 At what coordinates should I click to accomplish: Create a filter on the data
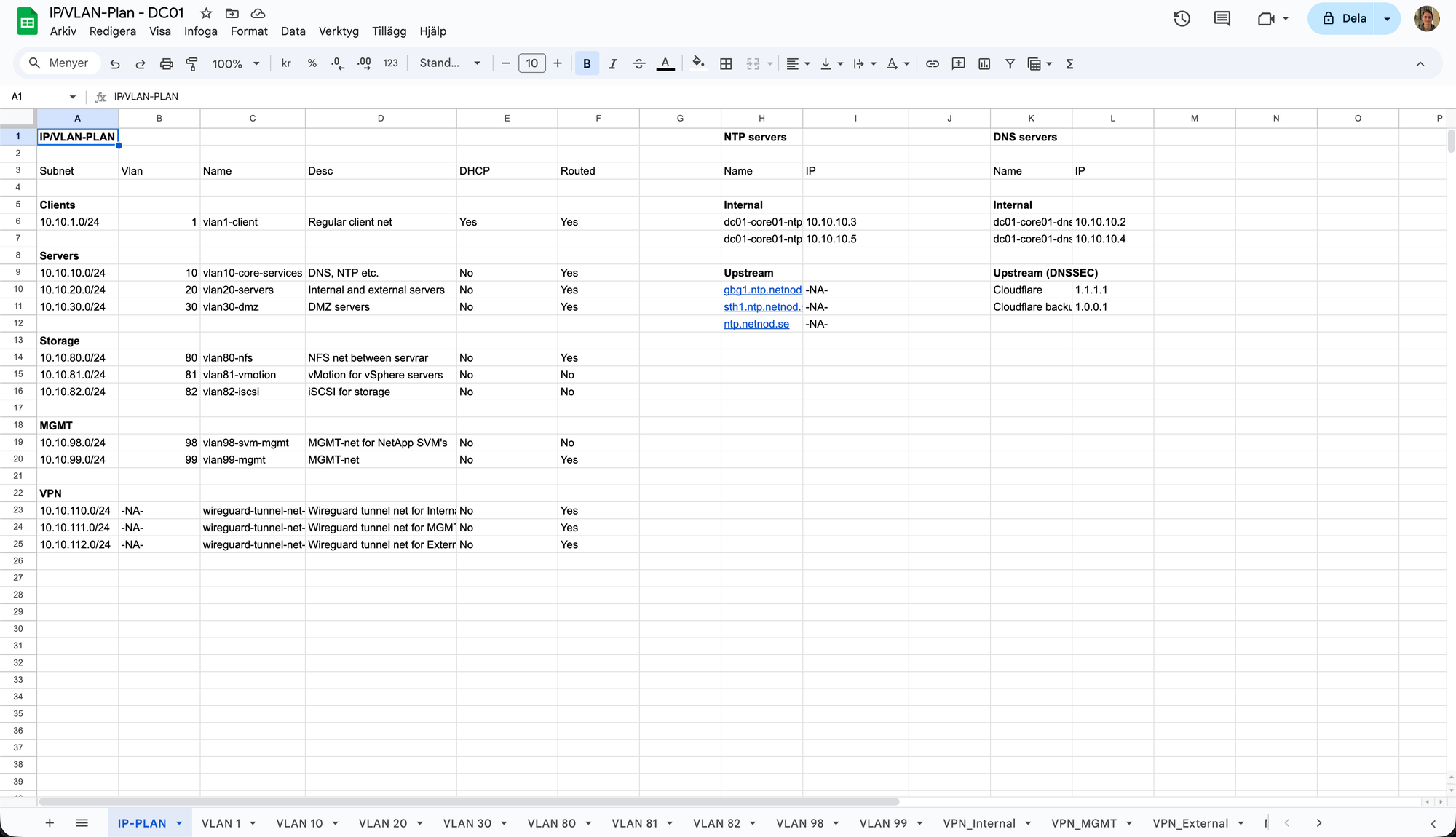1010,64
